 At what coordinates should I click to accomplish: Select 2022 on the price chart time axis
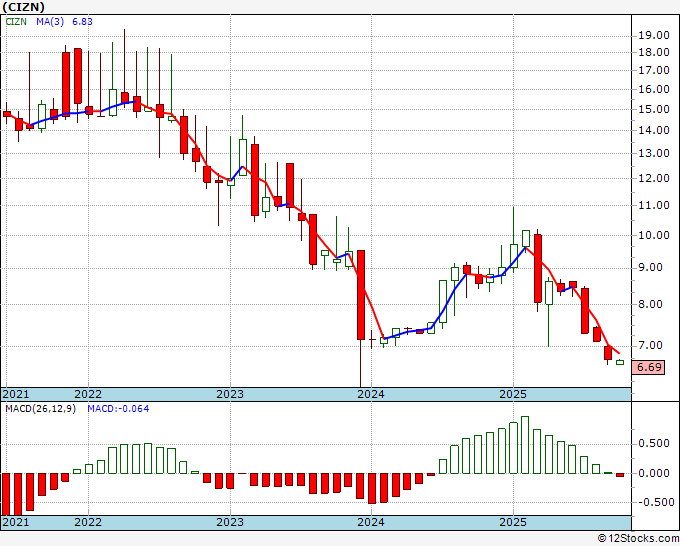[88, 394]
